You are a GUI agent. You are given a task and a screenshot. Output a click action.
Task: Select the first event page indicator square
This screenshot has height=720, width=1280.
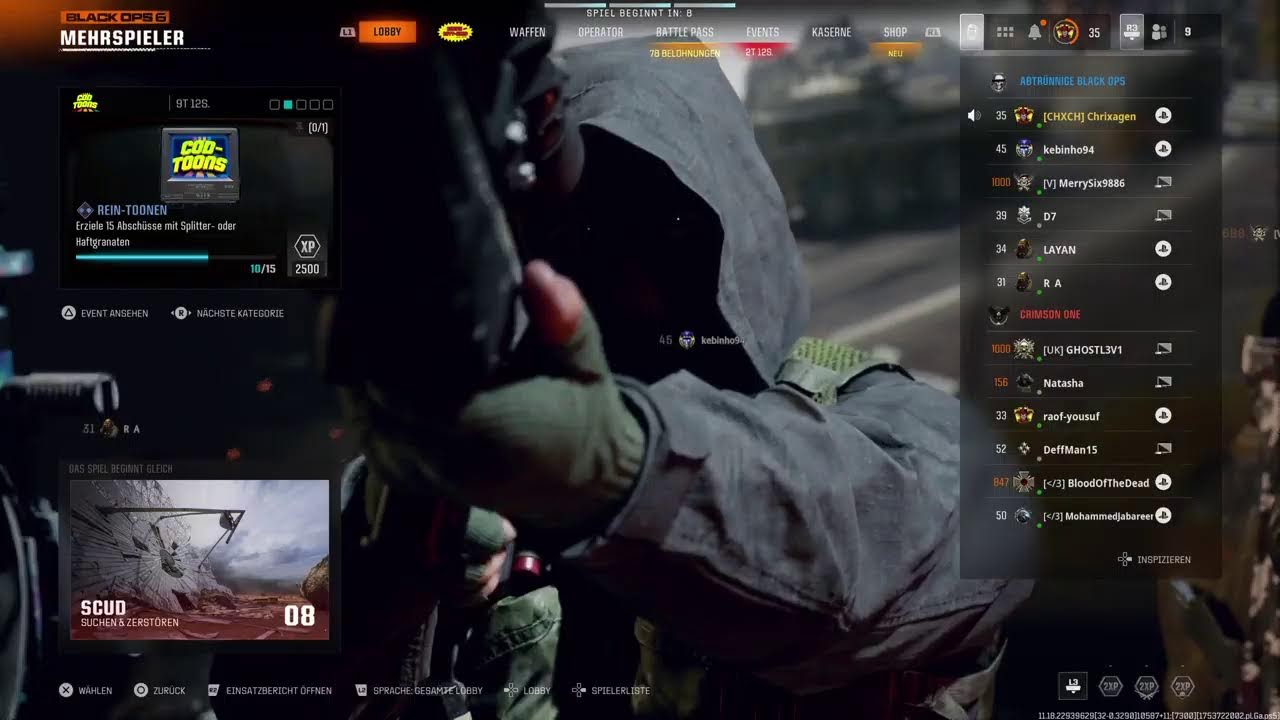[x=275, y=104]
